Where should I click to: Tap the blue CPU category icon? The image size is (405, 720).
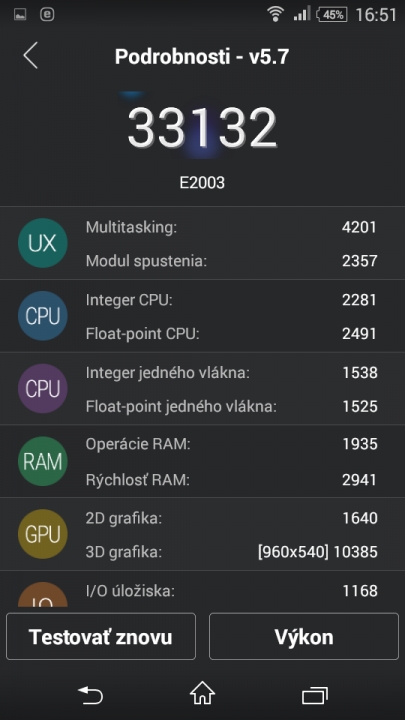[43, 316]
